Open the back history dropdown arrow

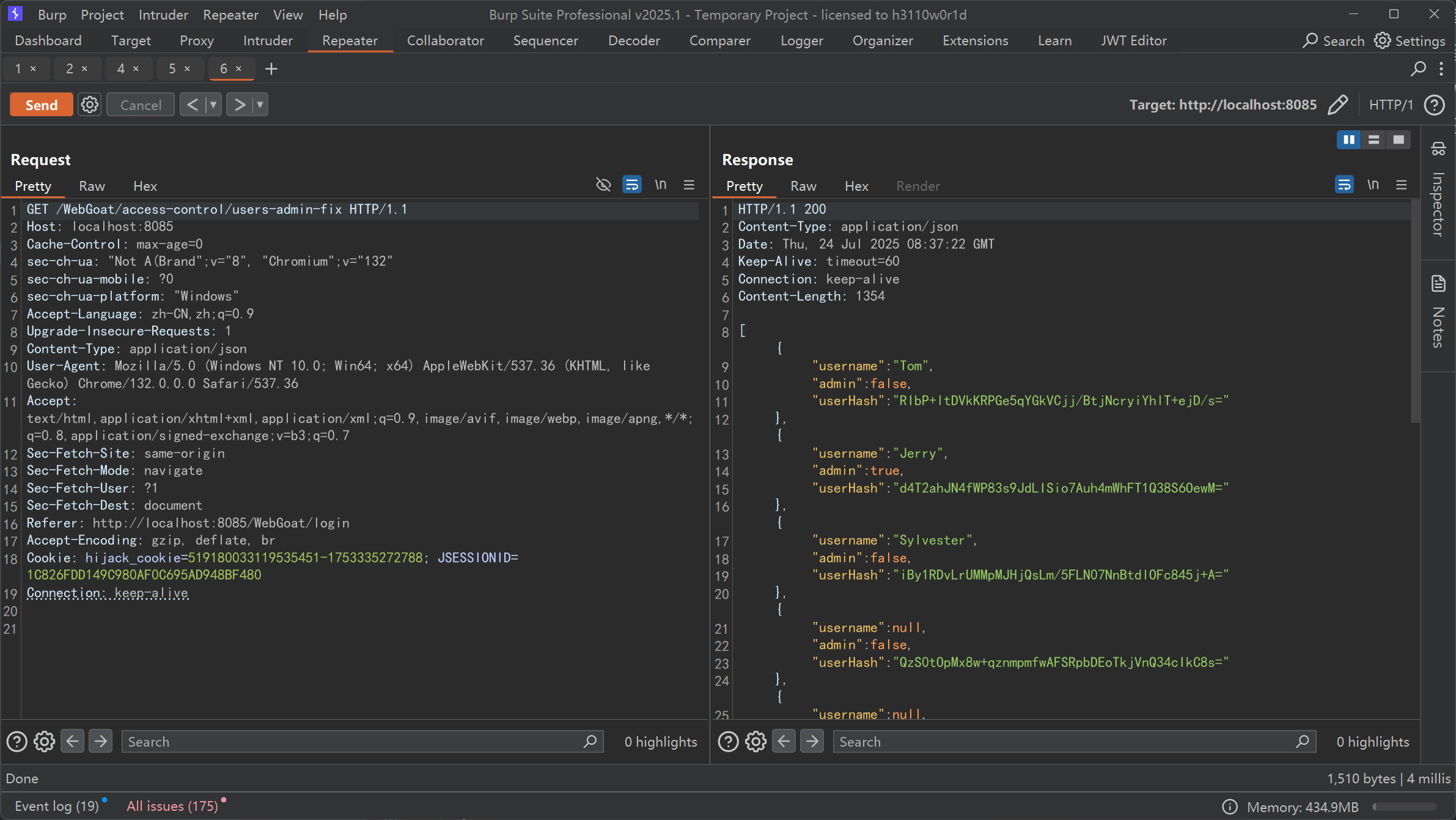[x=213, y=105]
